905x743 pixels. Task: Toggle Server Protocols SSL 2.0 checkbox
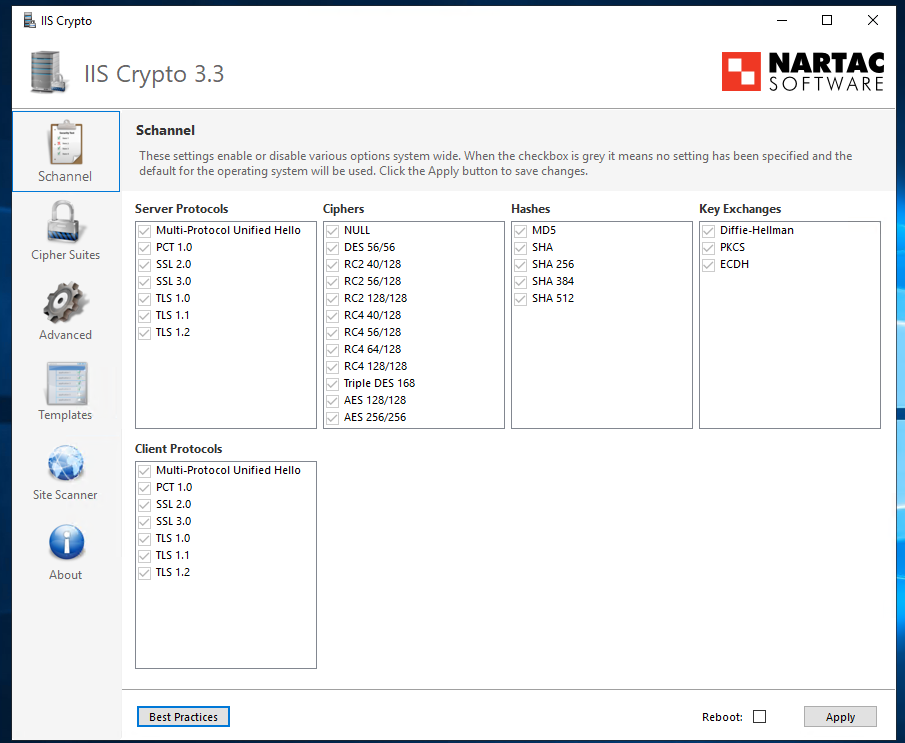click(145, 264)
